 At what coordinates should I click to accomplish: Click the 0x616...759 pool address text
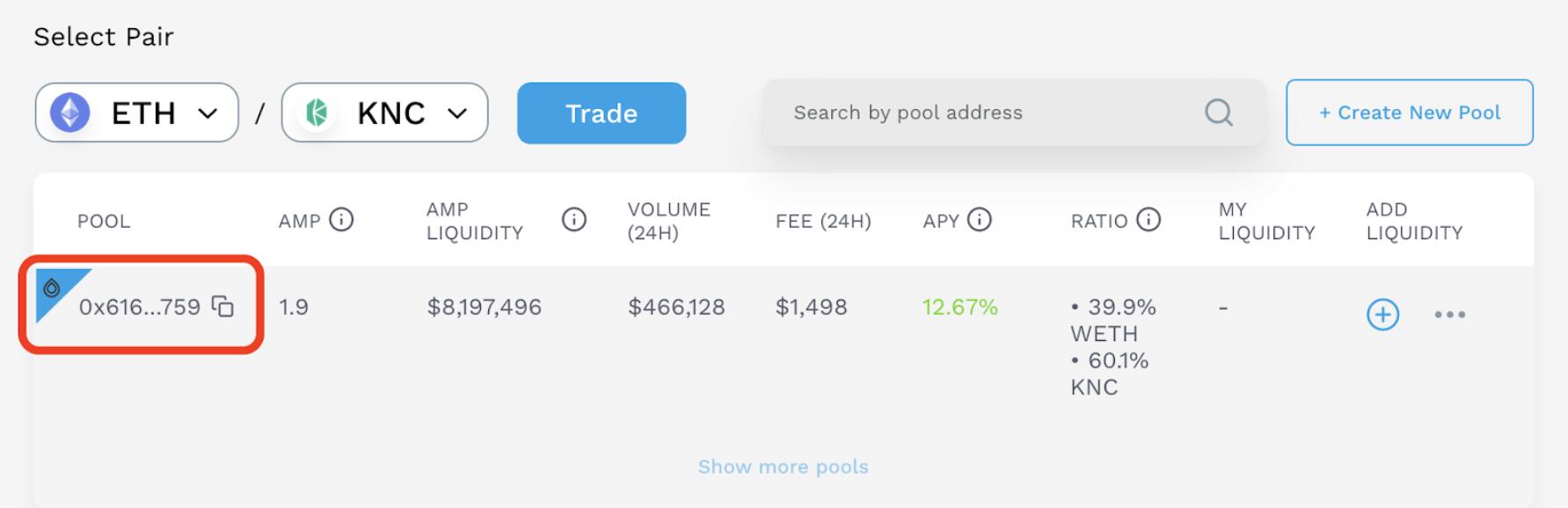point(140,307)
